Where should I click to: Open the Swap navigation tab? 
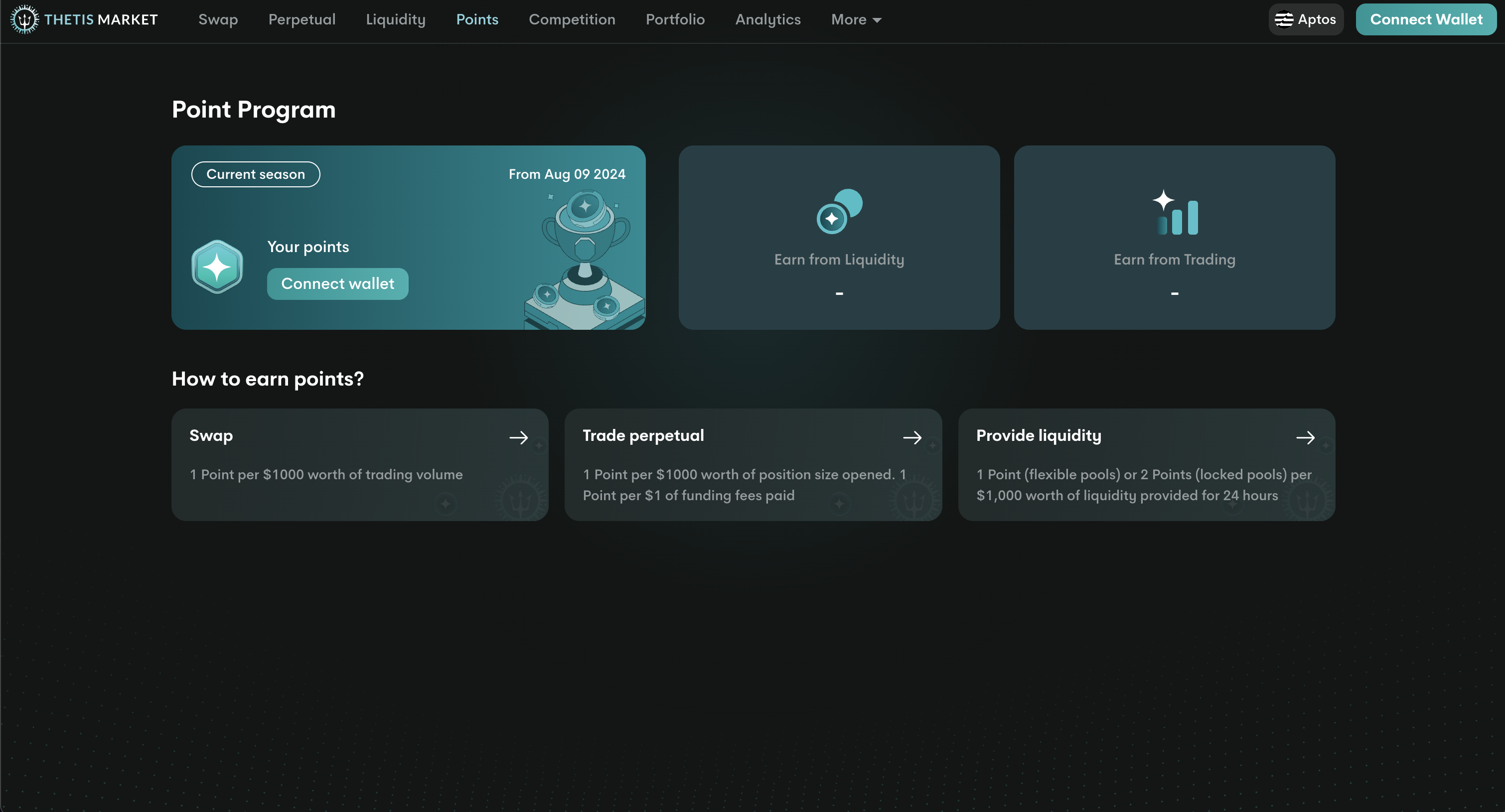pos(218,20)
